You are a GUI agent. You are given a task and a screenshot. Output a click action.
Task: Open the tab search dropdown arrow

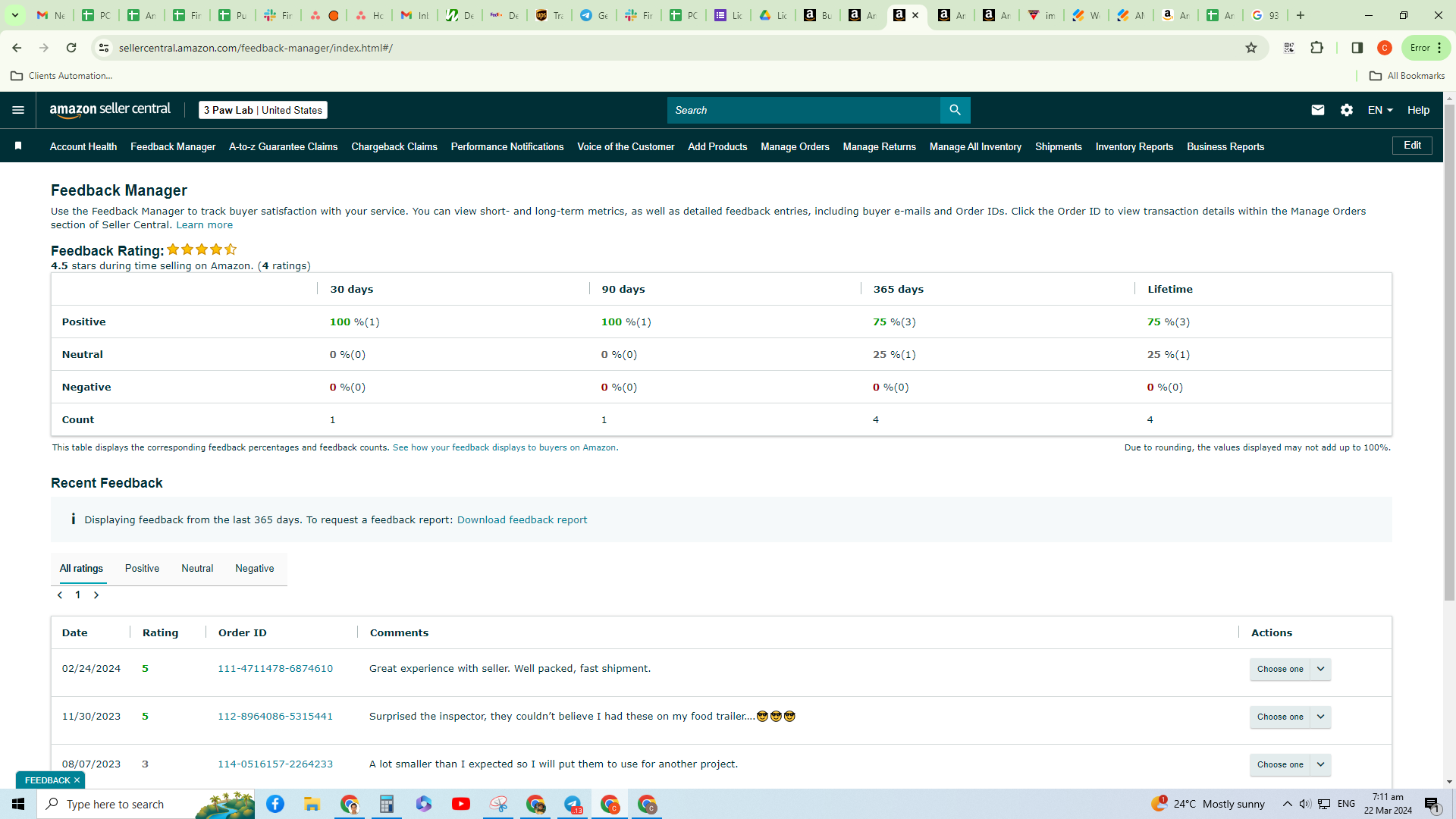tap(14, 15)
